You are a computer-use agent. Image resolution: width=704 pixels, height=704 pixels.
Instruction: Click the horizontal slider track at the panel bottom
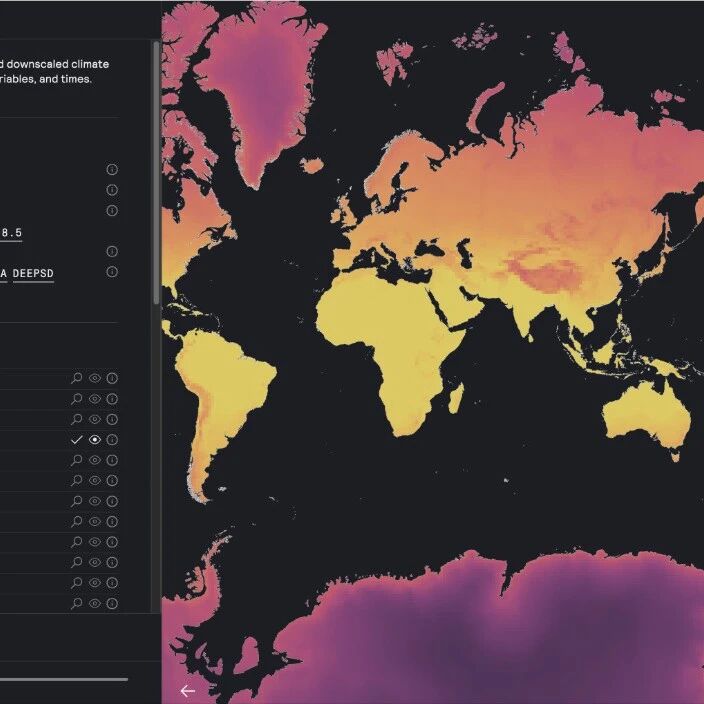click(64, 679)
